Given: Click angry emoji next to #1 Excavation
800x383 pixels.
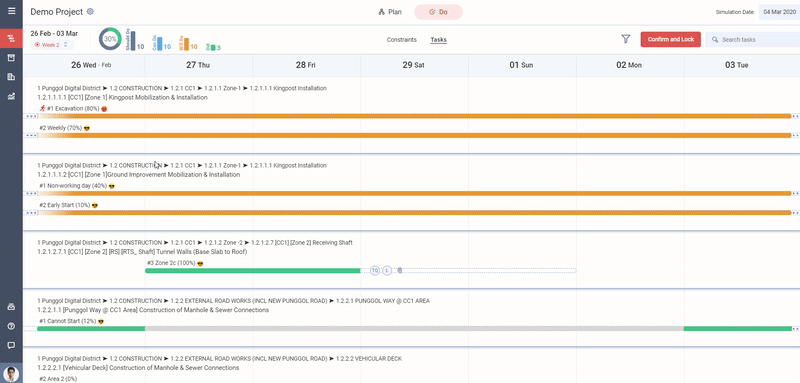Looking at the screenshot, I should [x=104, y=109].
